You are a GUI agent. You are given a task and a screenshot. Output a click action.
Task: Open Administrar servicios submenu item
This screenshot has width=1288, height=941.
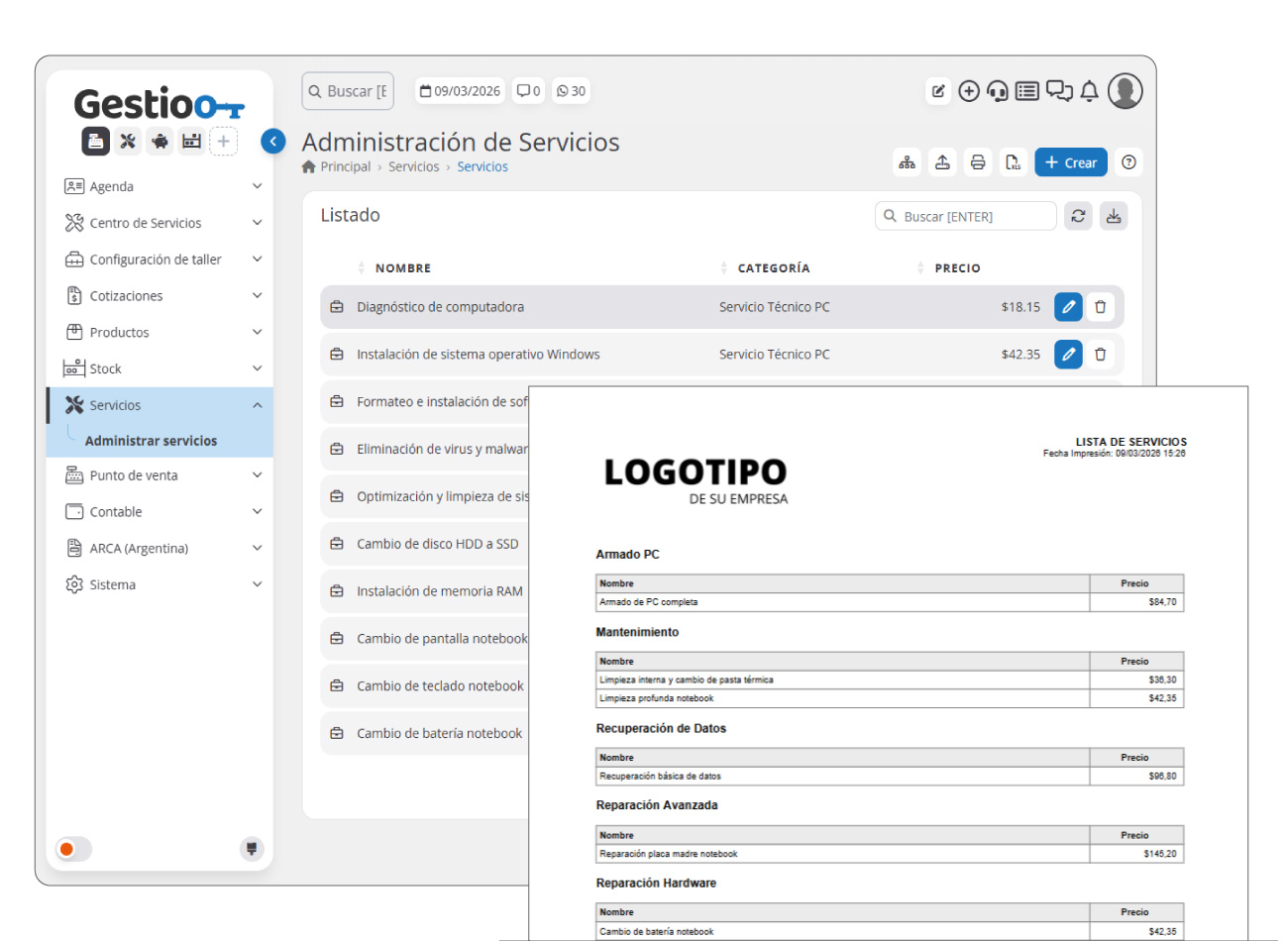(x=151, y=441)
